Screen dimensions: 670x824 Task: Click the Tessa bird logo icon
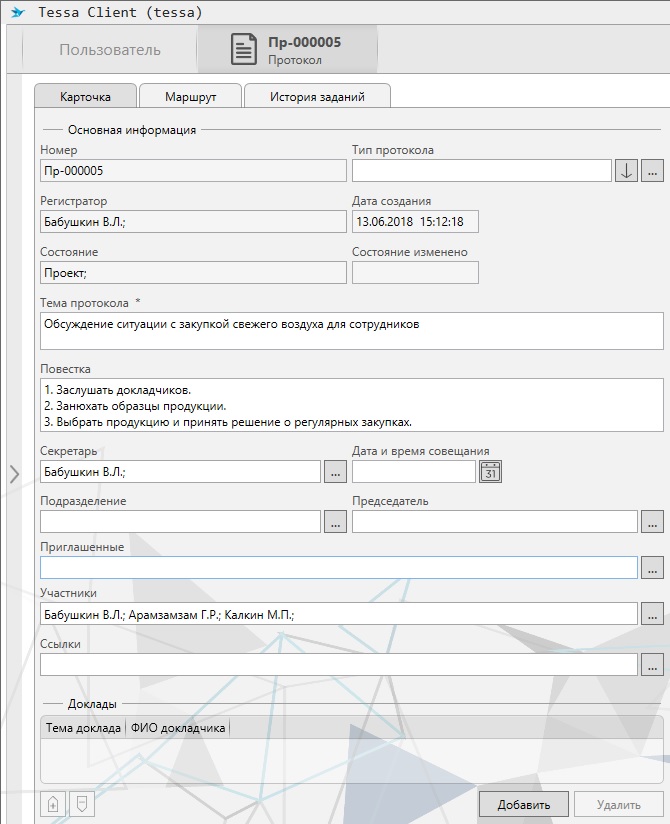(x=16, y=12)
